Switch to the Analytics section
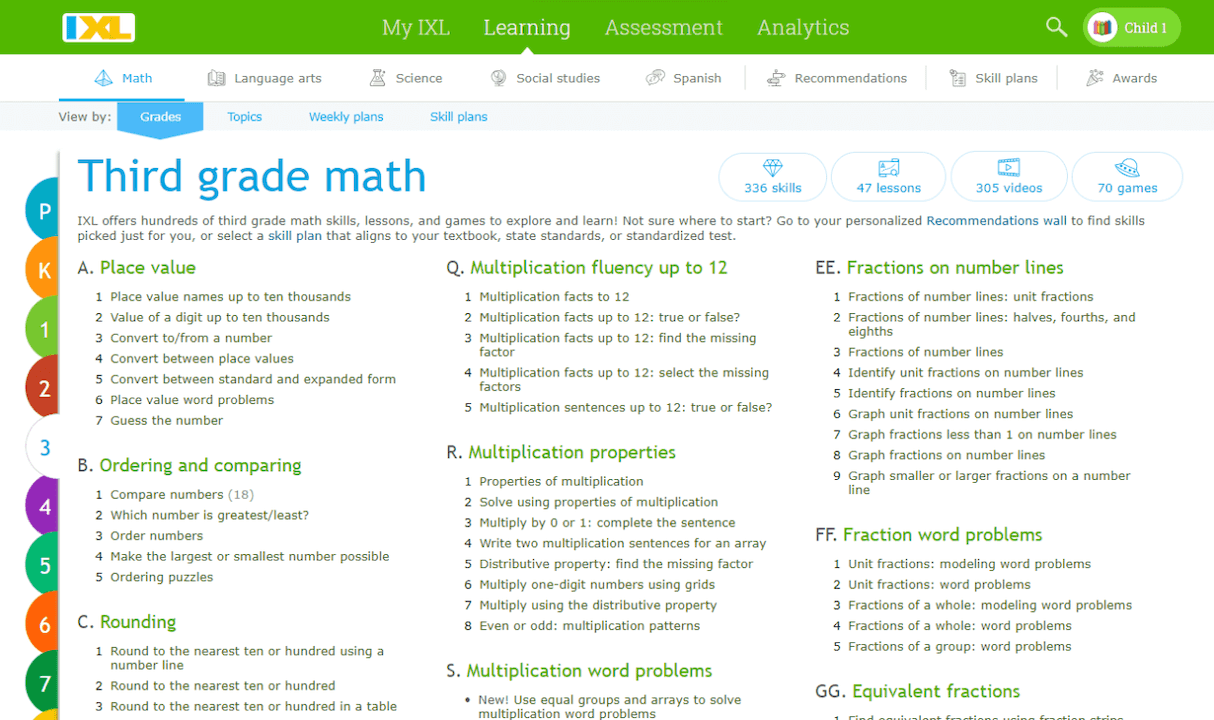1214x720 pixels. point(803,27)
